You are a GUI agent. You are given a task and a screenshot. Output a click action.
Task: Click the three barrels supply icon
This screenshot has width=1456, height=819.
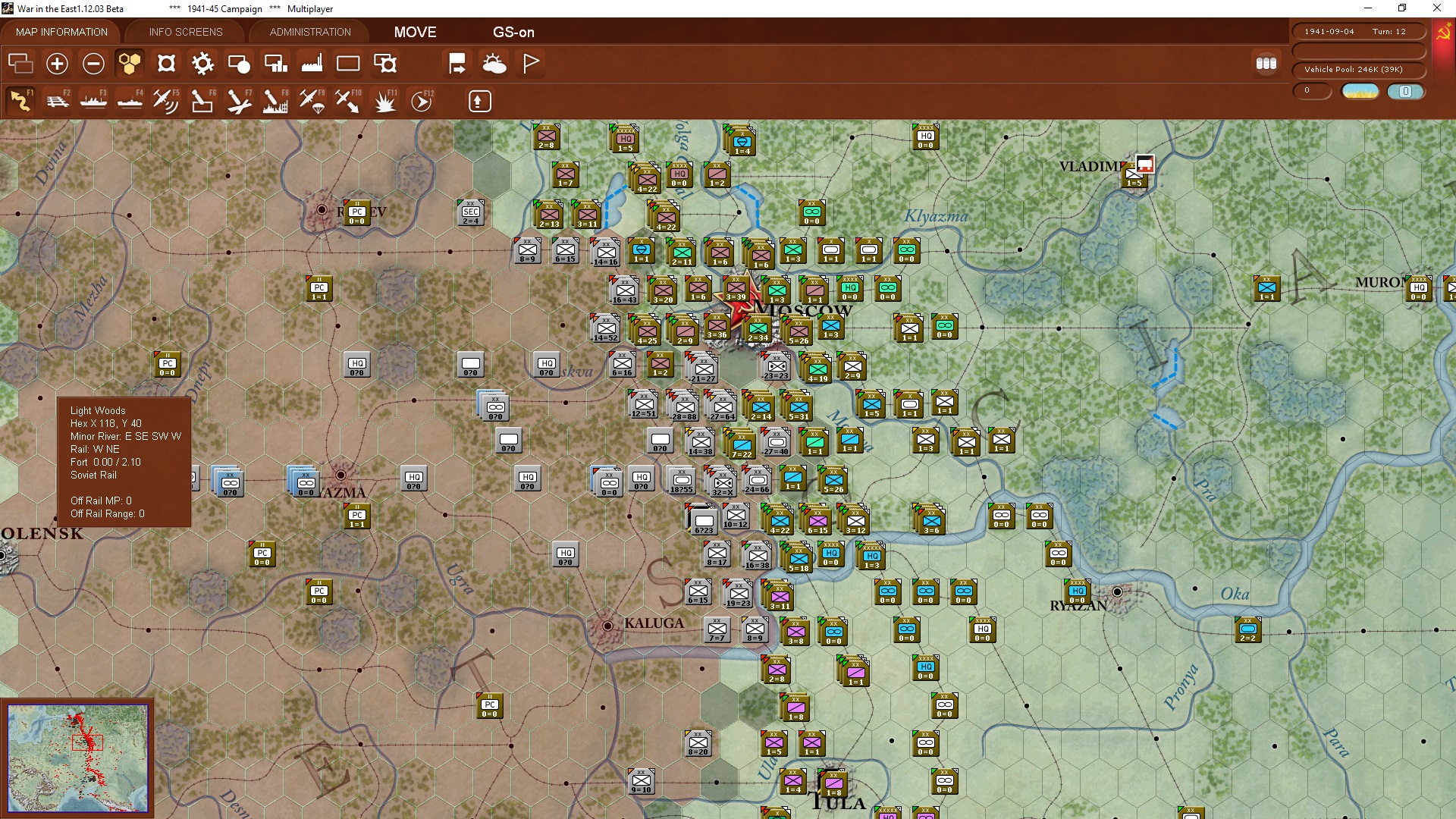tap(1266, 64)
